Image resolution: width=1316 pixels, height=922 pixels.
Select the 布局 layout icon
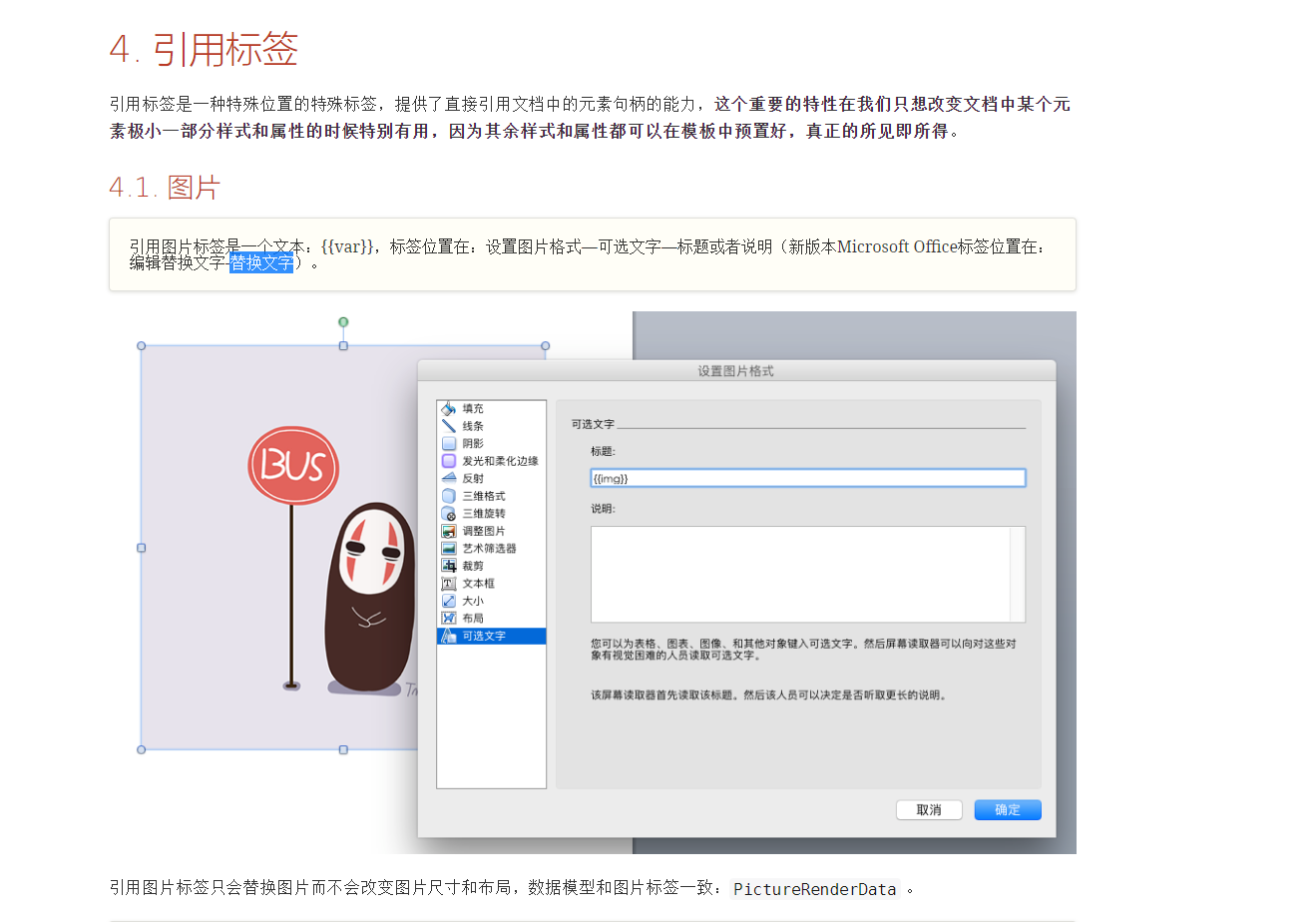pyautogui.click(x=449, y=619)
